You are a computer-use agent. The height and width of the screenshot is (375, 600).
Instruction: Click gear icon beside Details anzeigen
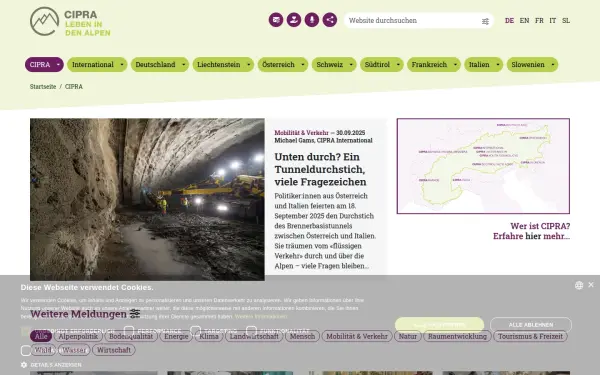pyautogui.click(x=24, y=365)
